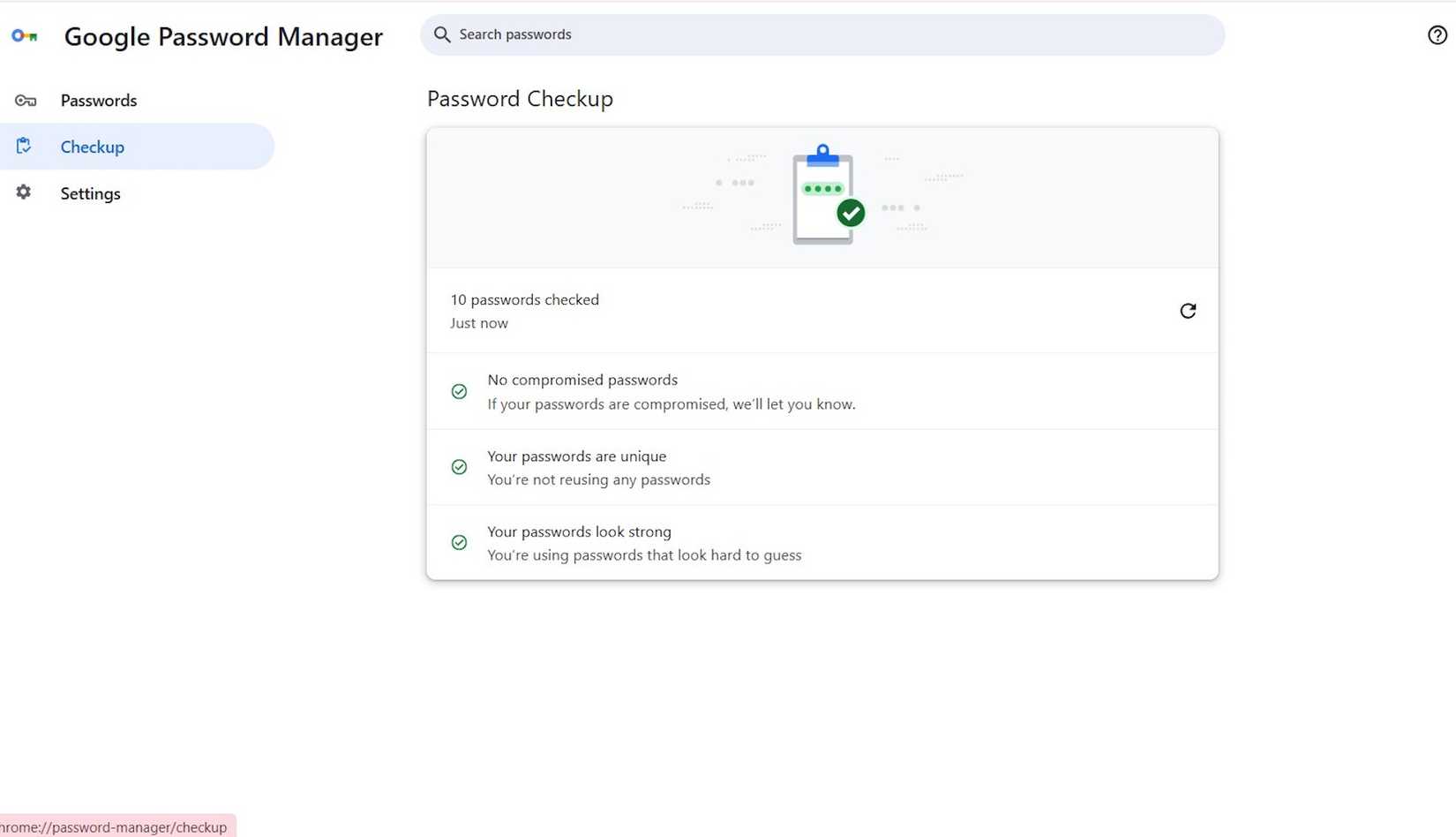Click the Password Checkup page heading
Image resolution: width=1456 pixels, height=837 pixels.
click(x=520, y=99)
